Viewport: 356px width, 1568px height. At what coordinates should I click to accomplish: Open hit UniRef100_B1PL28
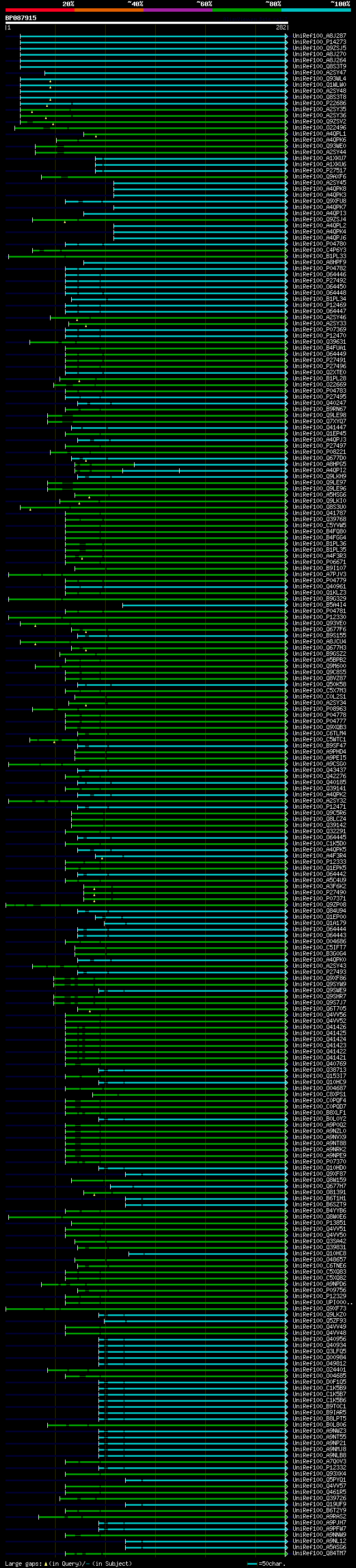(x=319, y=379)
